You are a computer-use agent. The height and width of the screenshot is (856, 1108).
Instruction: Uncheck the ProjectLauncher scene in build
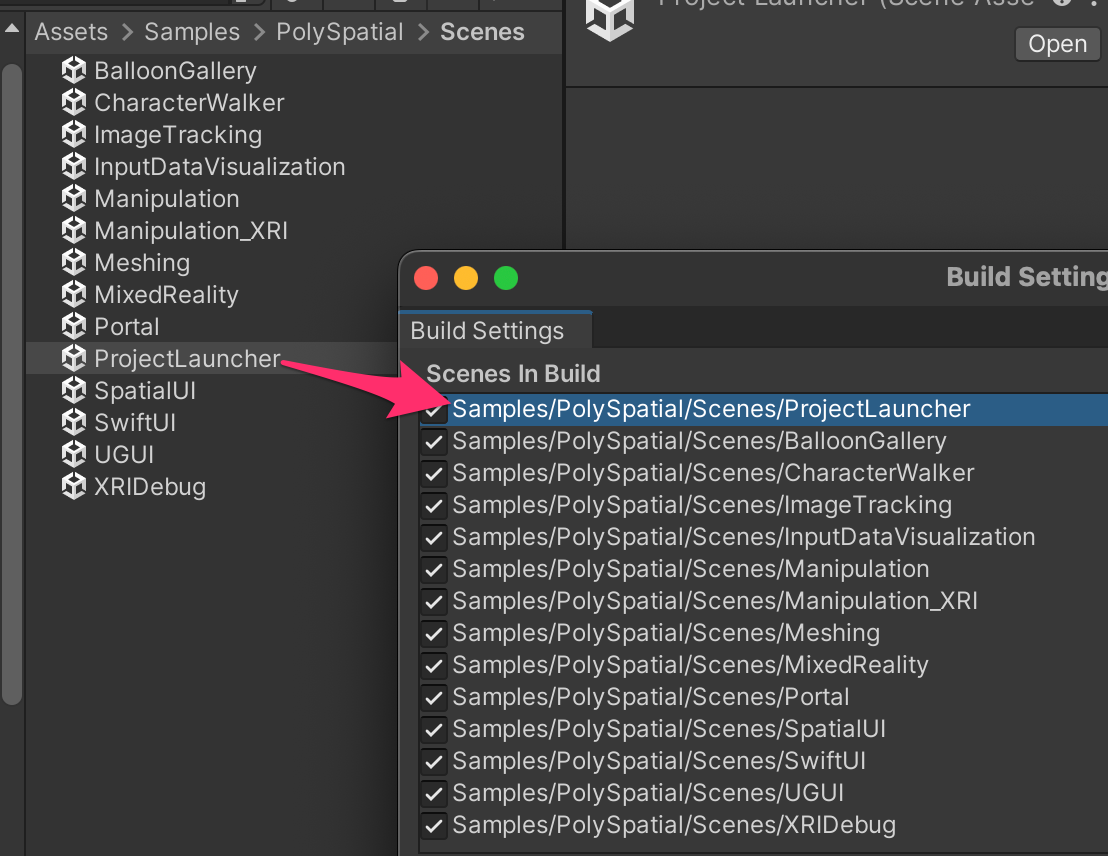(x=433, y=409)
